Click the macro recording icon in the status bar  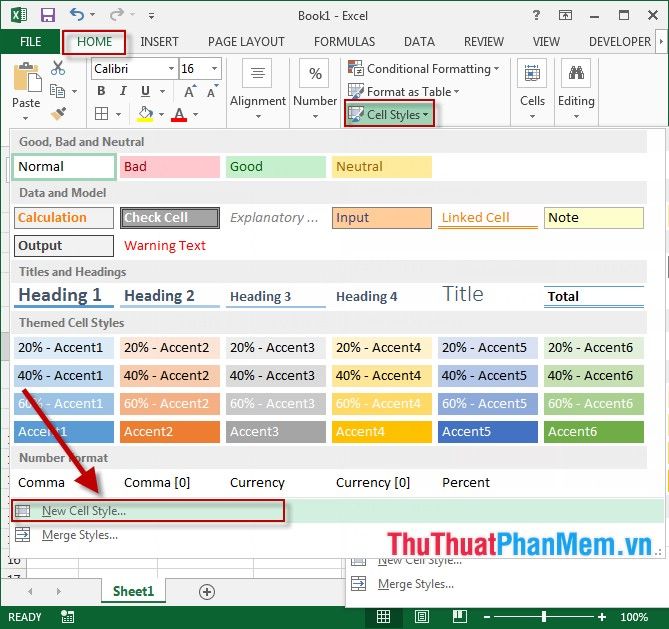click(x=67, y=617)
